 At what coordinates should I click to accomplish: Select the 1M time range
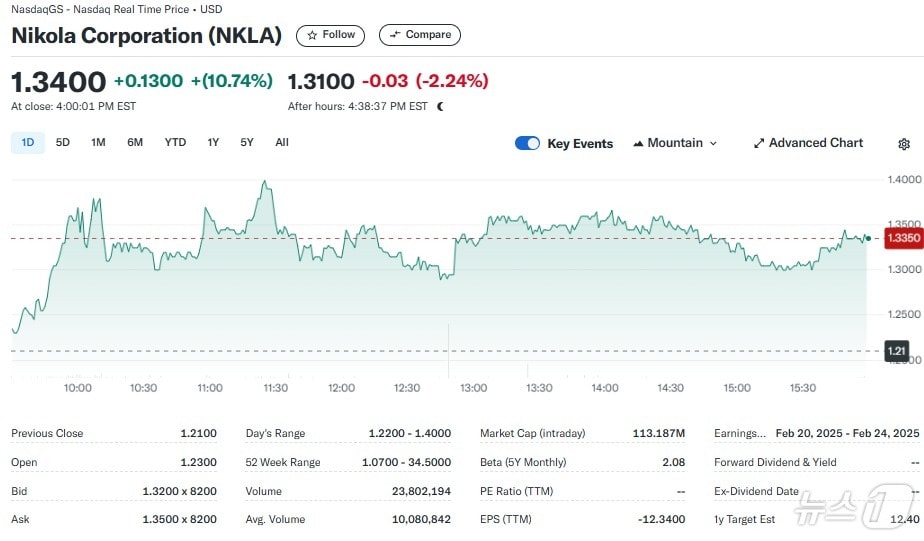coord(98,142)
